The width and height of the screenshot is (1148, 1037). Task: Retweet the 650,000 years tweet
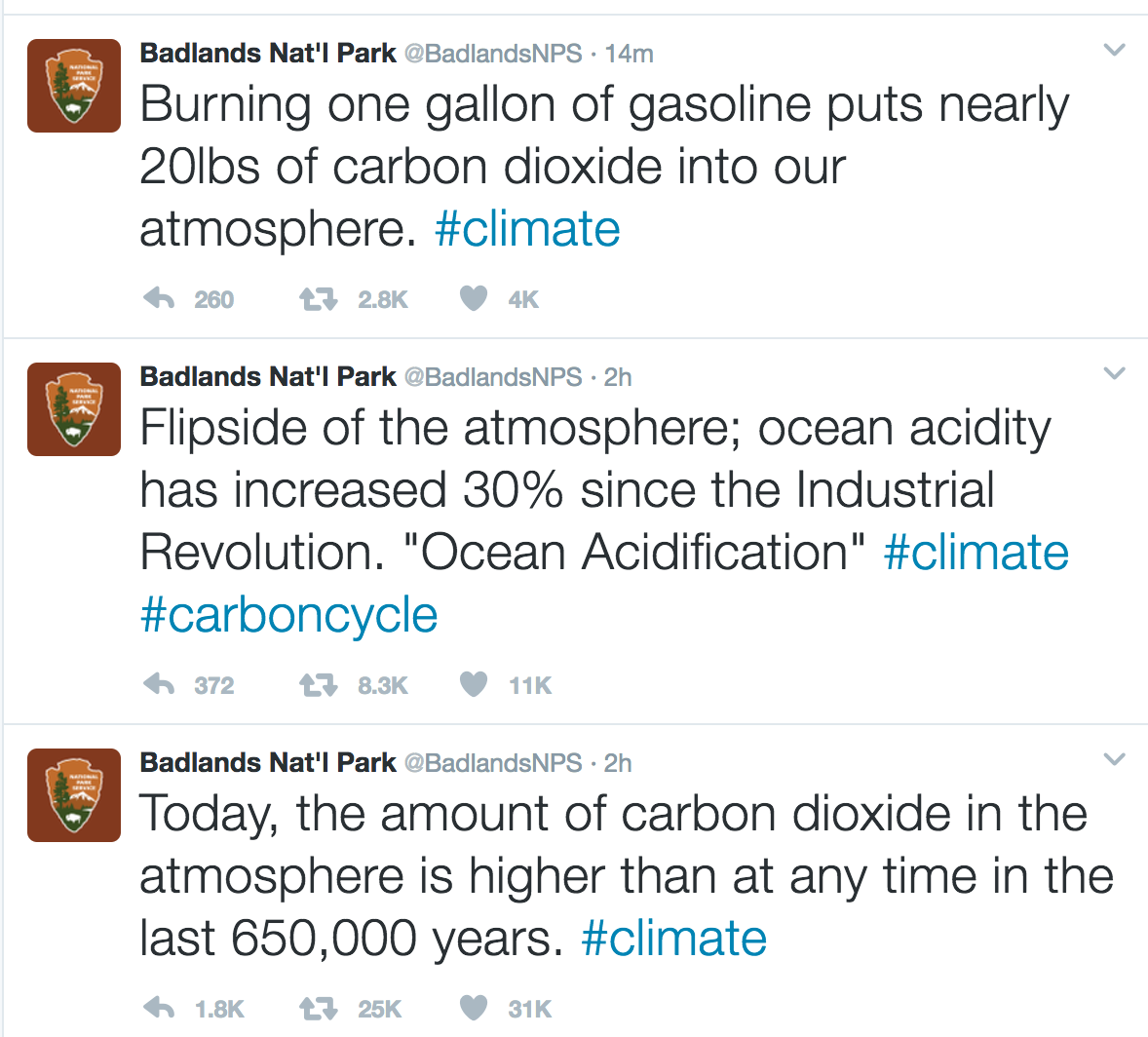click(x=317, y=1008)
